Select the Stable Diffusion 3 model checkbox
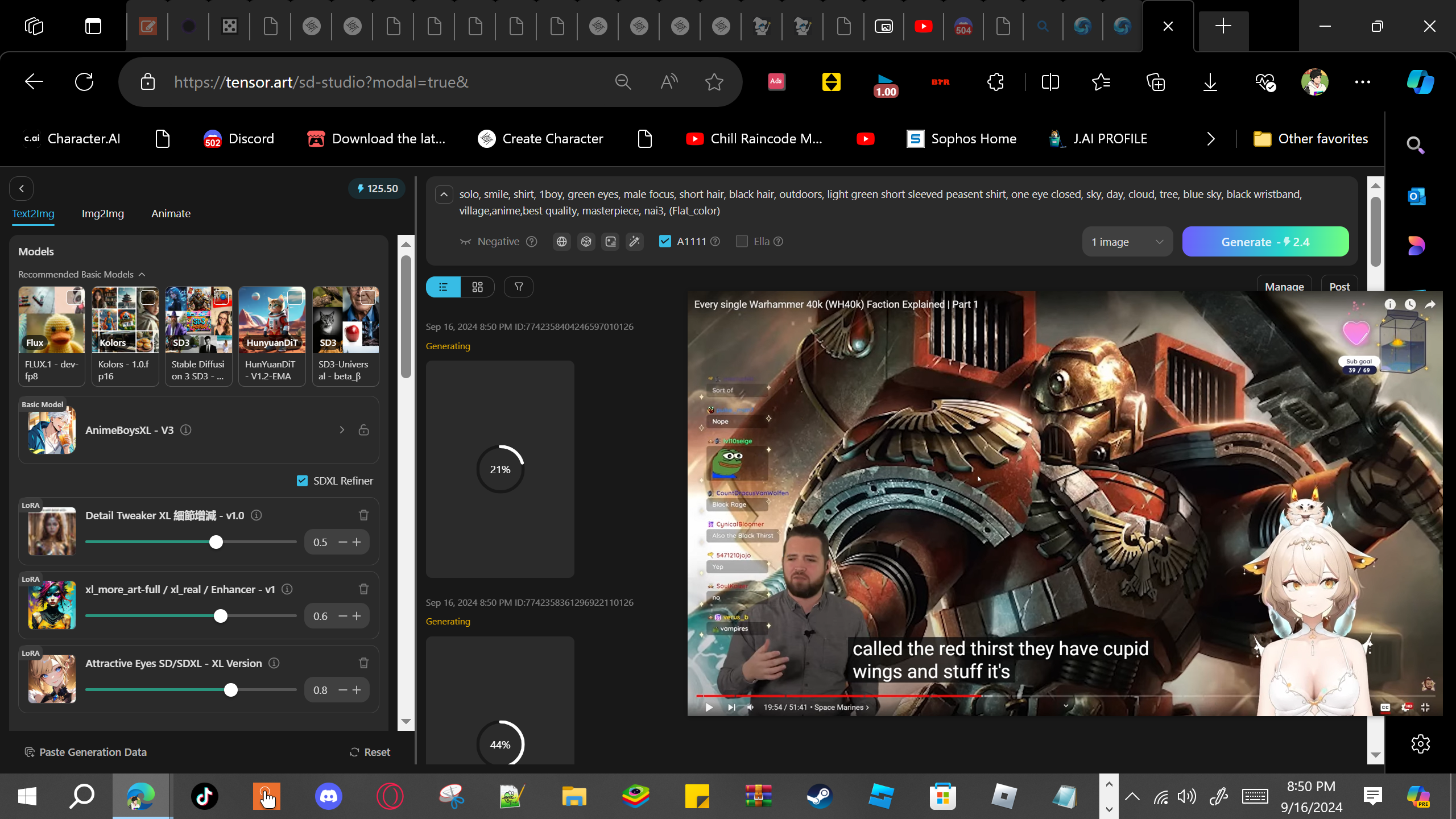1456x819 pixels. [x=221, y=297]
